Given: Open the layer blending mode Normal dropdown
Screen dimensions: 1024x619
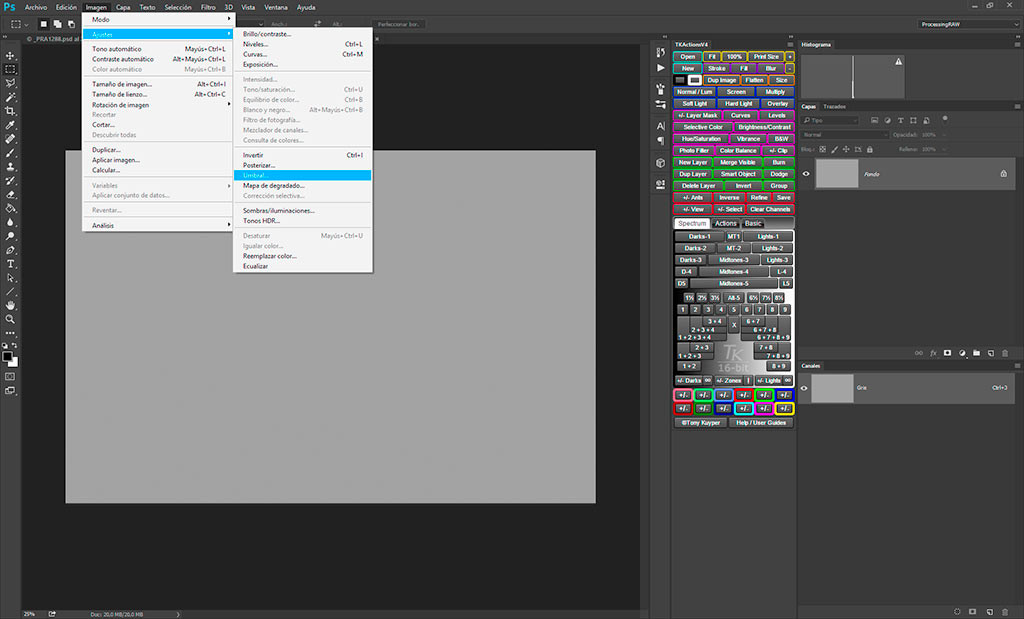Looking at the screenshot, I should (x=845, y=134).
